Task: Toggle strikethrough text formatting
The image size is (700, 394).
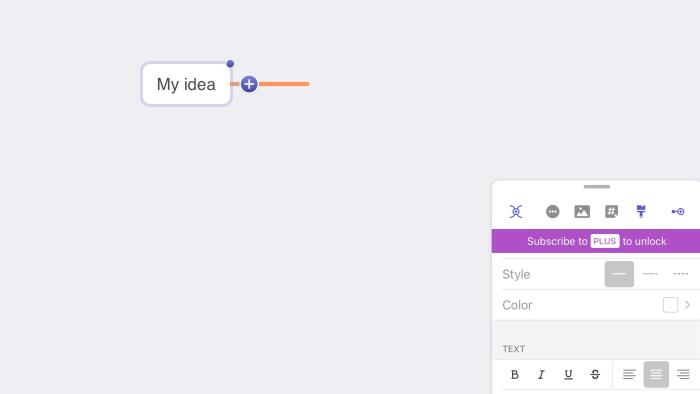Action: click(595, 374)
